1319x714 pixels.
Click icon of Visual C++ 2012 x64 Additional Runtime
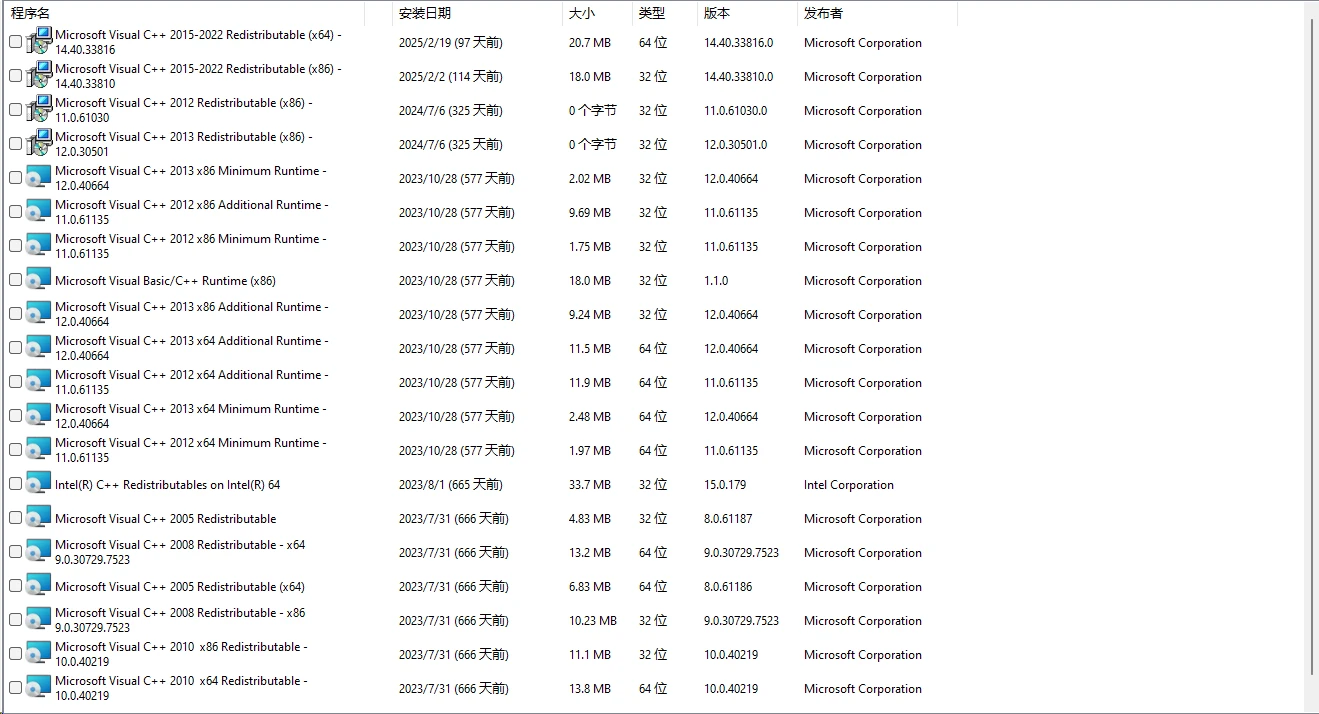(38, 382)
